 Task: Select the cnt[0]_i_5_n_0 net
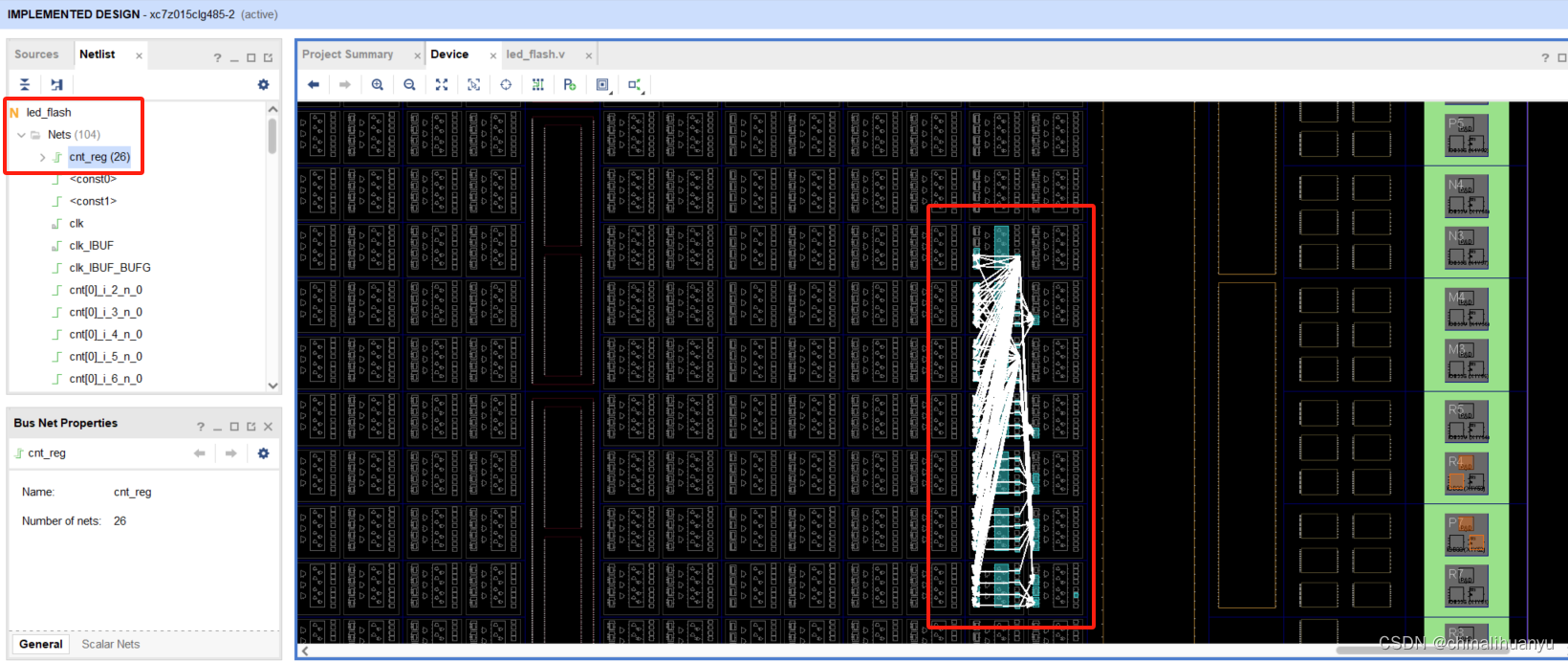pos(105,357)
